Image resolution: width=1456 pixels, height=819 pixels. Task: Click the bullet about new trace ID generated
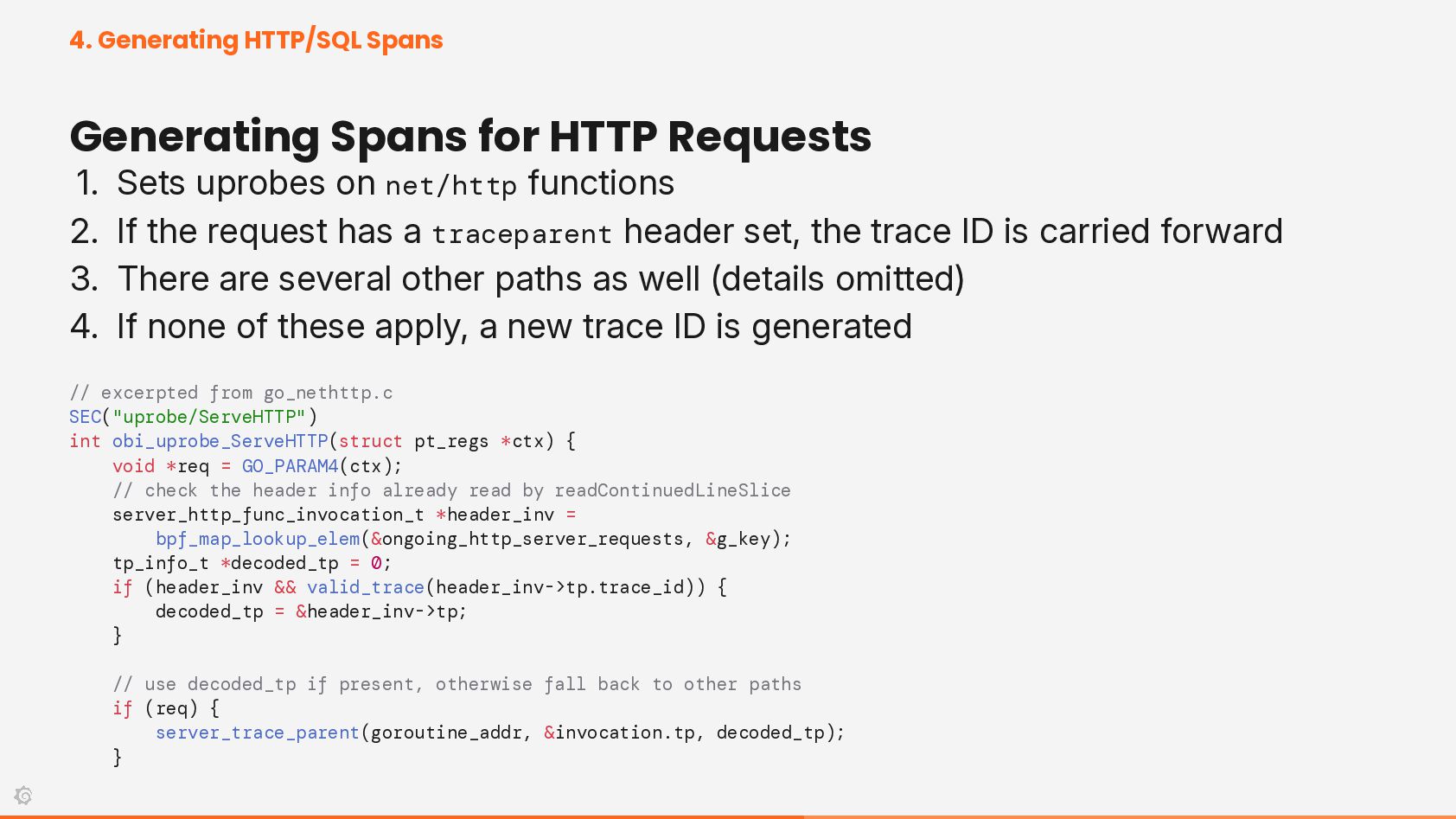491,326
